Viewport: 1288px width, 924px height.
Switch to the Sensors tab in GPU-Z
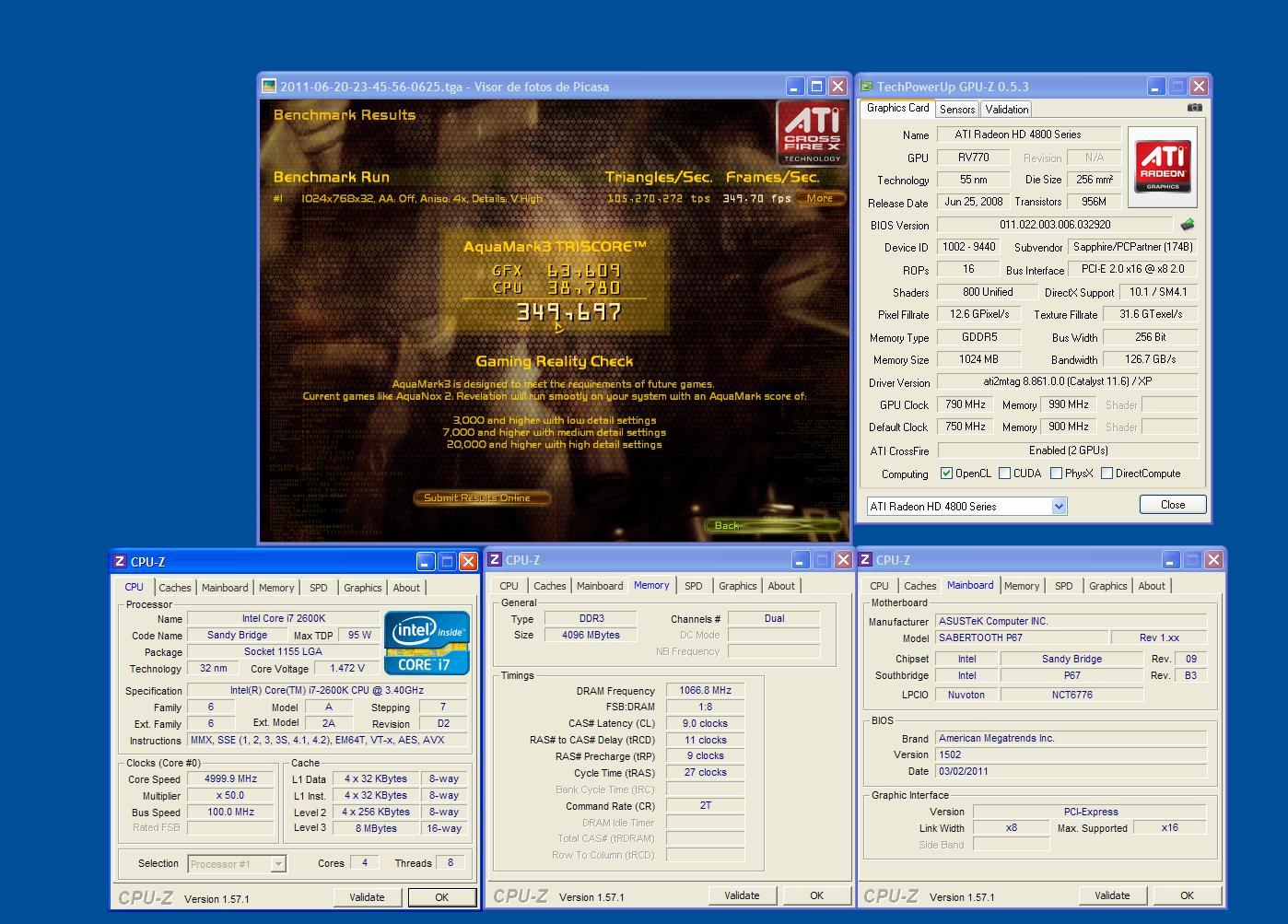click(957, 109)
